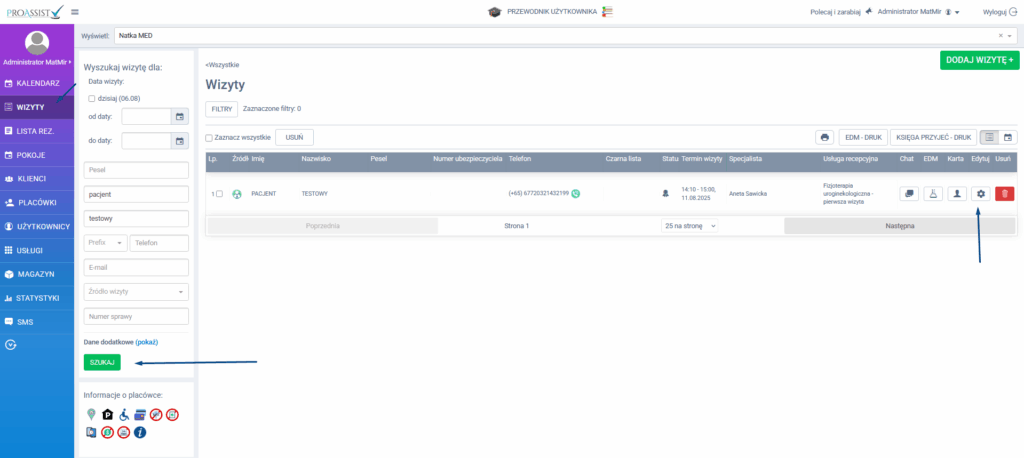Click the printer icon above the table

point(824,137)
